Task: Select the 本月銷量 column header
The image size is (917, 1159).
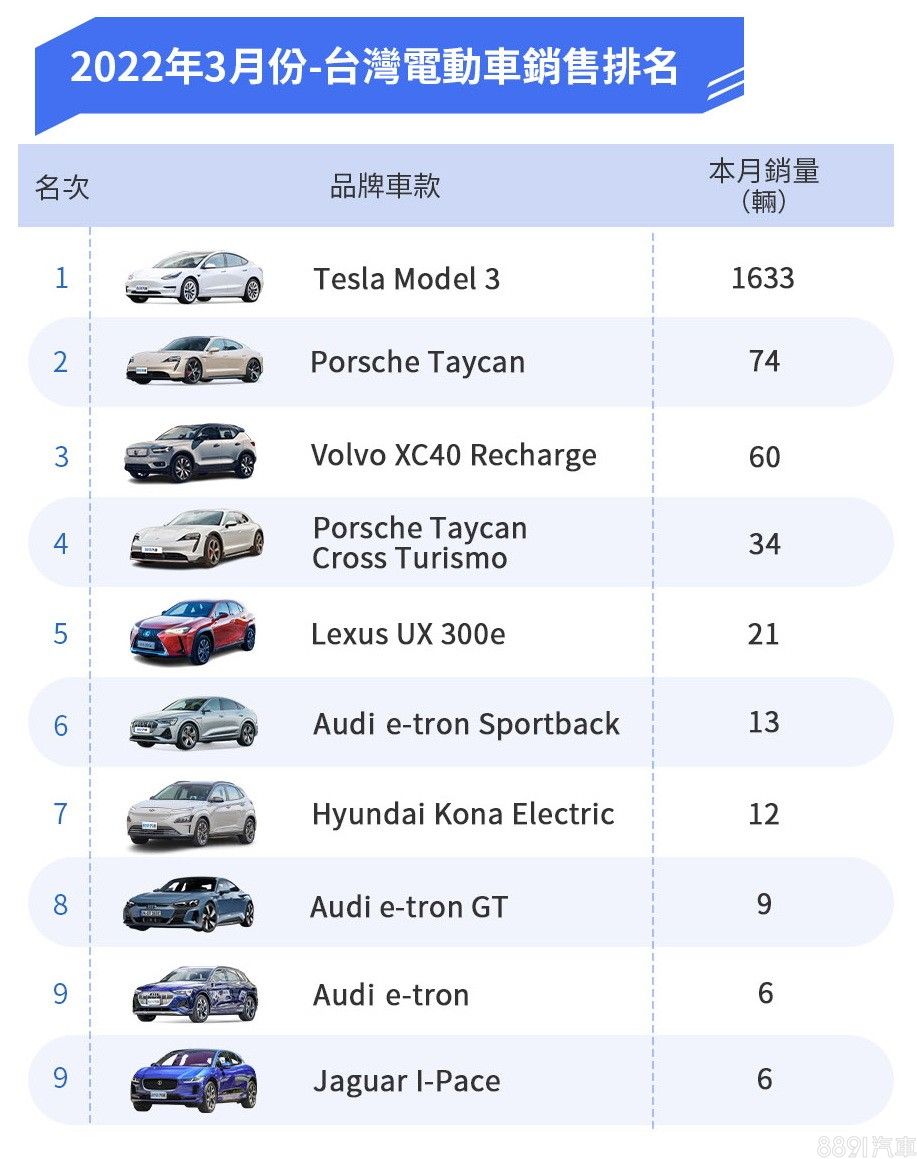Action: pyautogui.click(x=764, y=185)
